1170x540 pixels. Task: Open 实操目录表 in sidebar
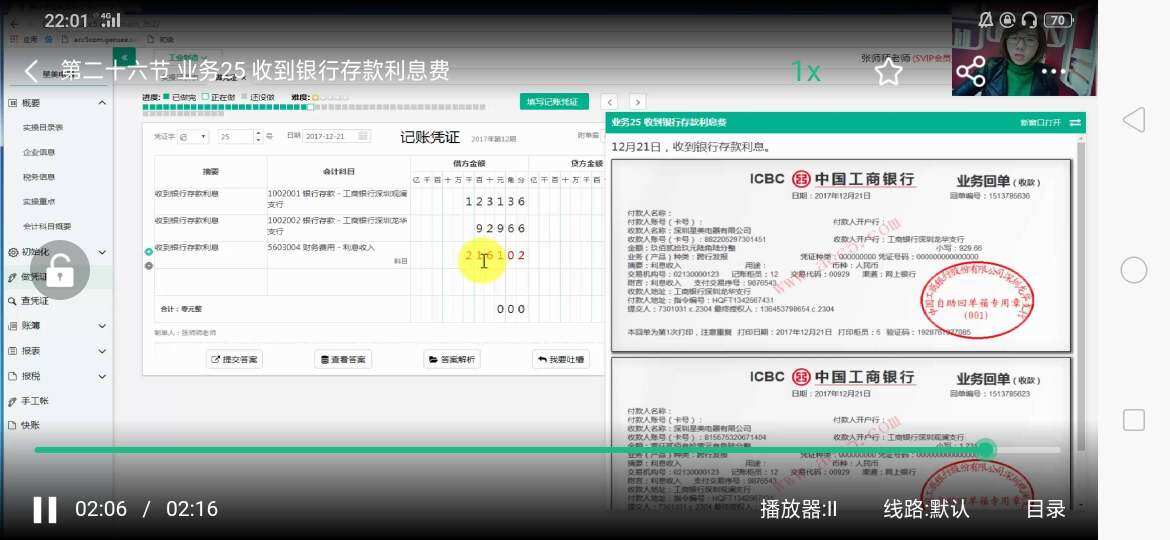click(x=43, y=128)
